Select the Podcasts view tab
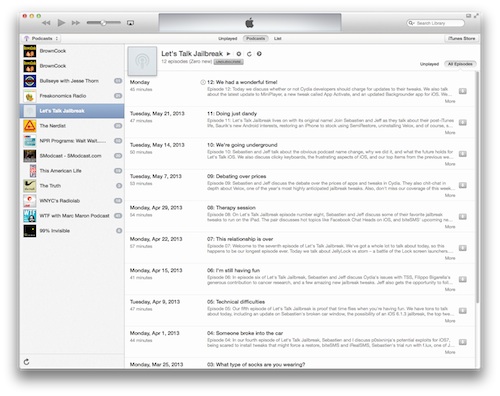500x396 pixels. click(x=255, y=38)
